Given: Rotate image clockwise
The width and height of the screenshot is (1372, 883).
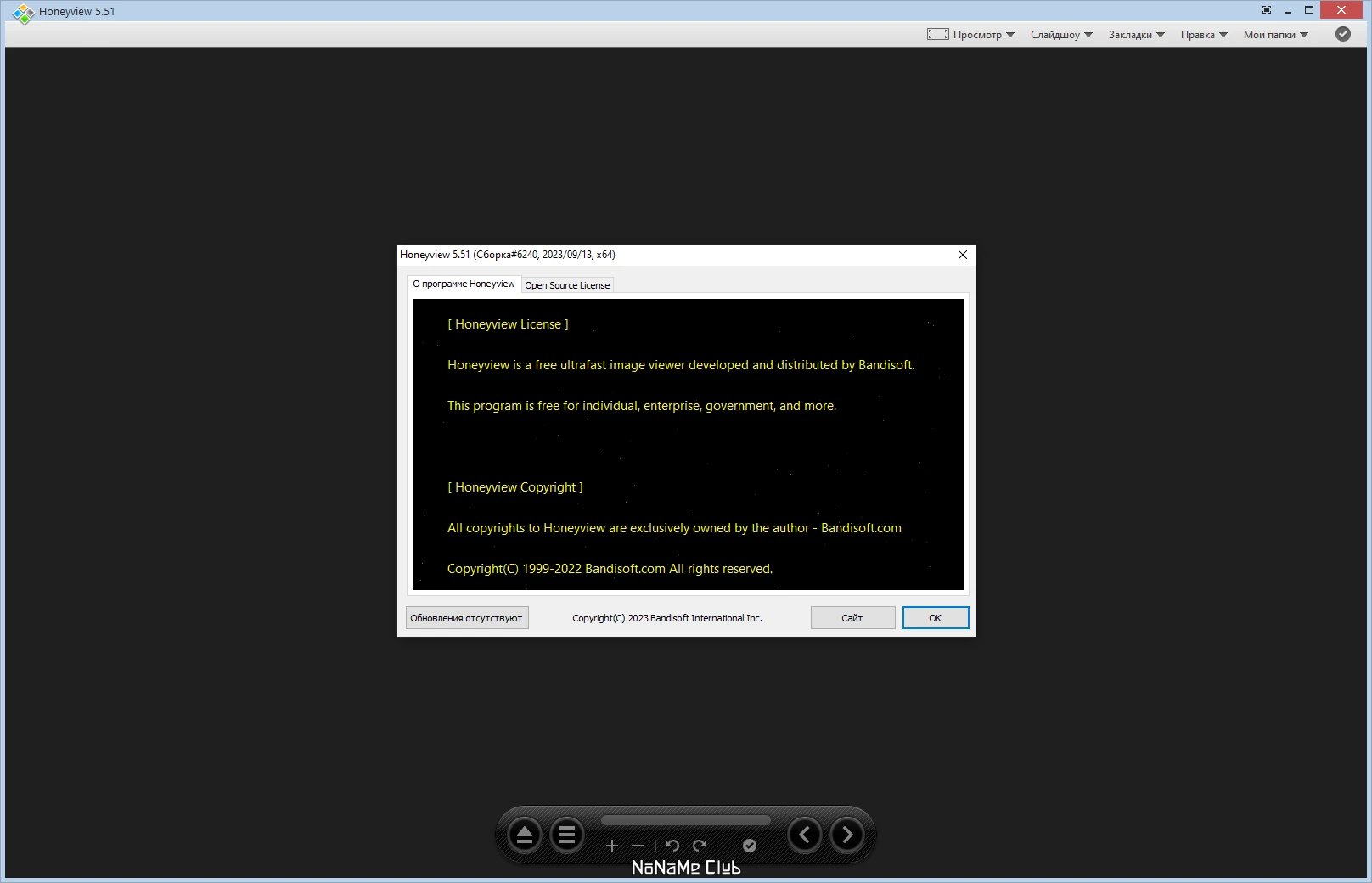Looking at the screenshot, I should pos(700,846).
